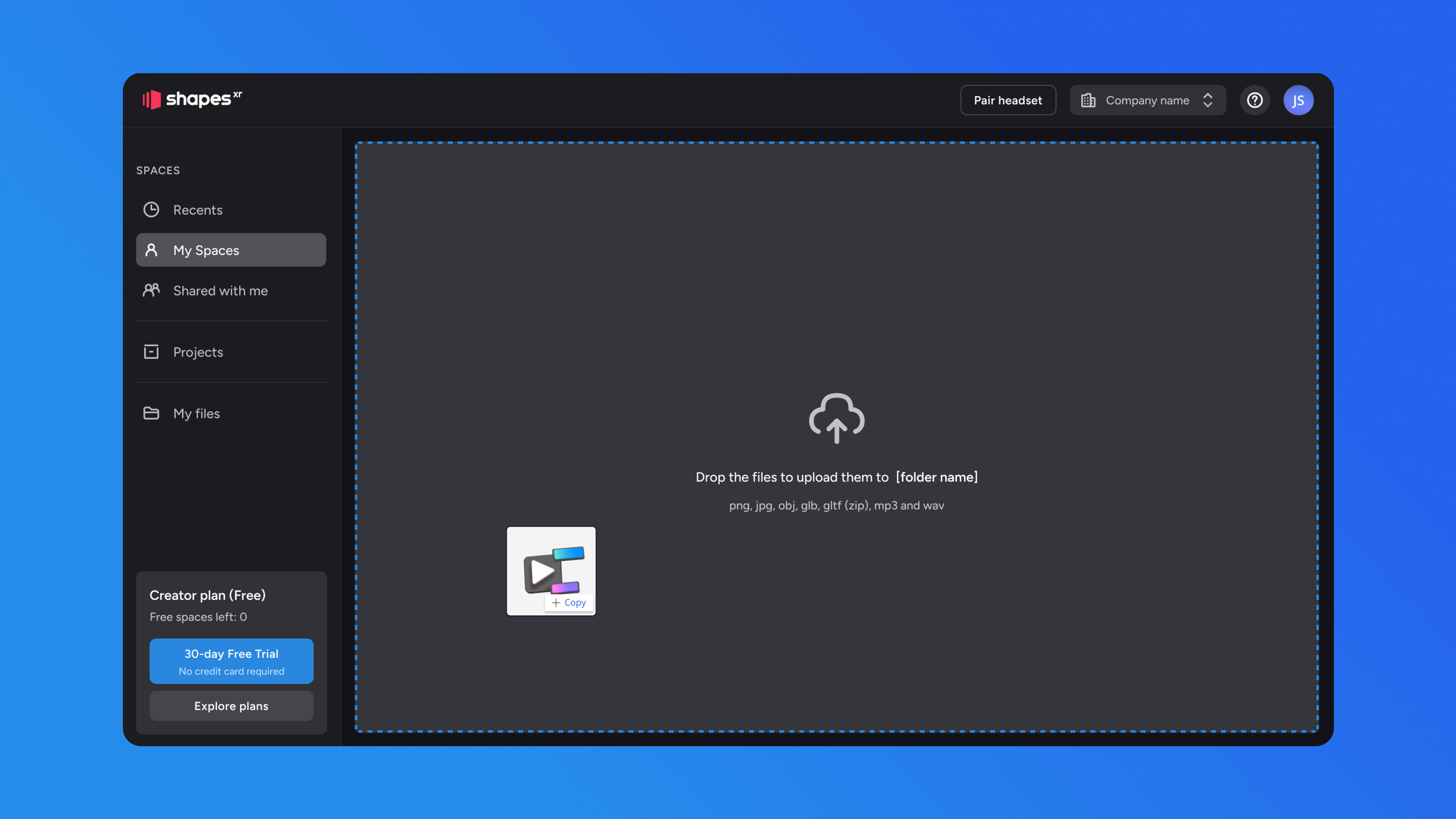
Task: Click the Recents clock icon
Action: click(x=151, y=210)
